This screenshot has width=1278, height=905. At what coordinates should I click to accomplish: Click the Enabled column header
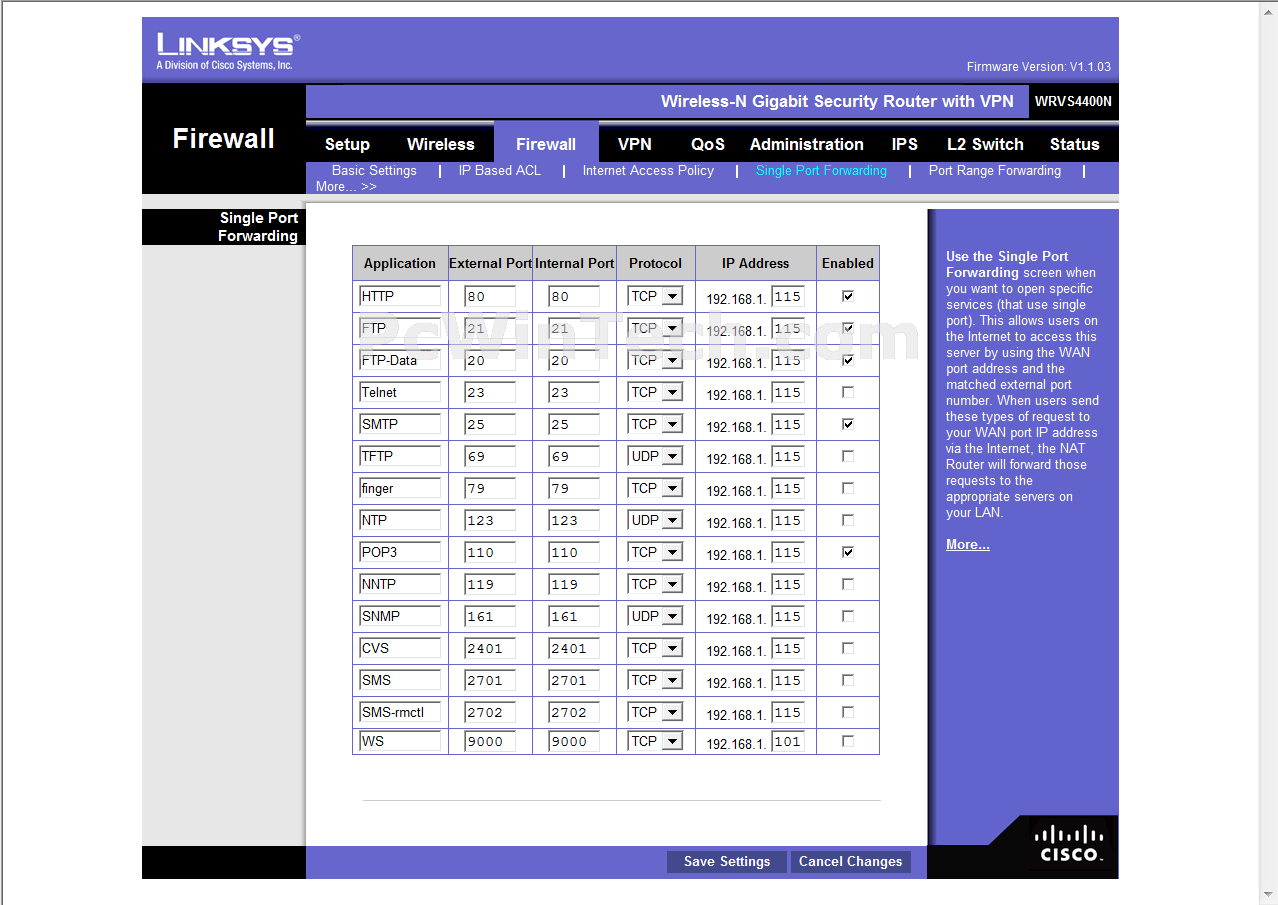[848, 263]
